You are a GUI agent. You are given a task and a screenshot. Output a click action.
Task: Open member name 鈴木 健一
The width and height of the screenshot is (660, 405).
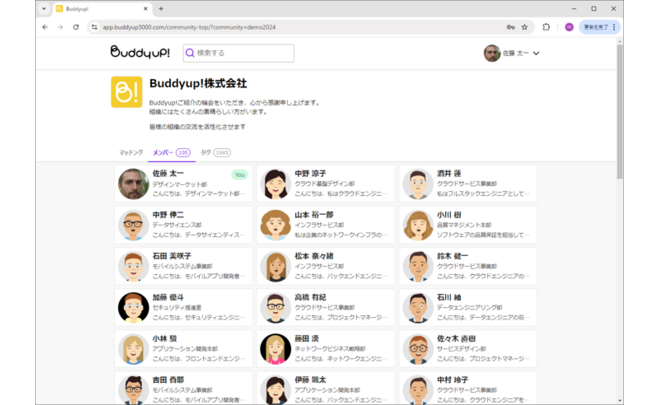452,256
